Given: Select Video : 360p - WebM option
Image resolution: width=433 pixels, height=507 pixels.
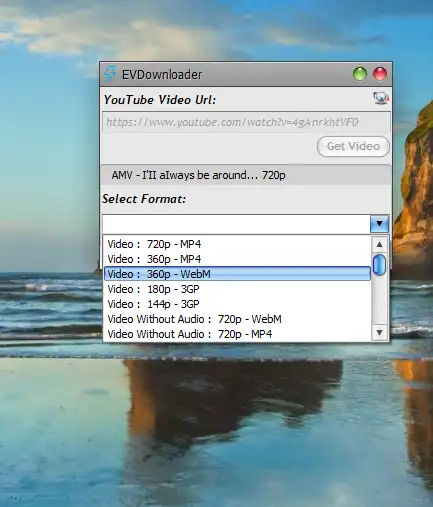Looking at the screenshot, I should point(237,274).
